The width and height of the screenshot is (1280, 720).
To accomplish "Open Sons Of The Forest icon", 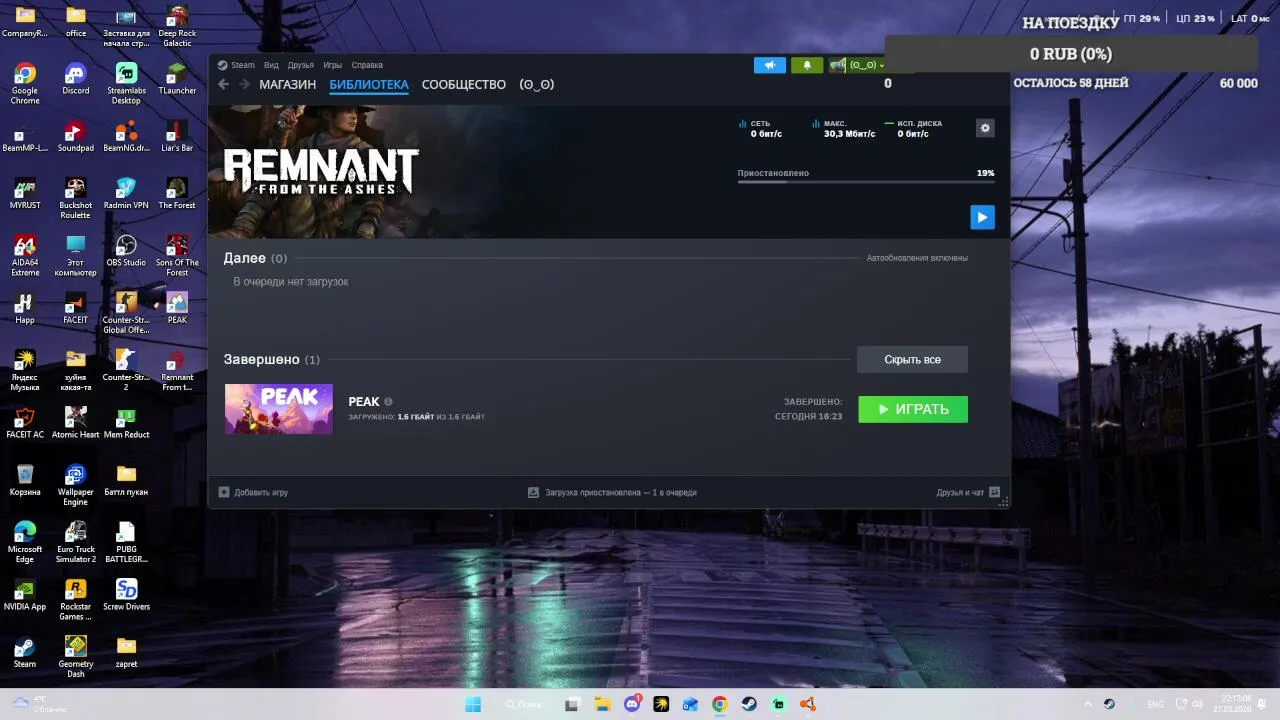I will [x=177, y=256].
